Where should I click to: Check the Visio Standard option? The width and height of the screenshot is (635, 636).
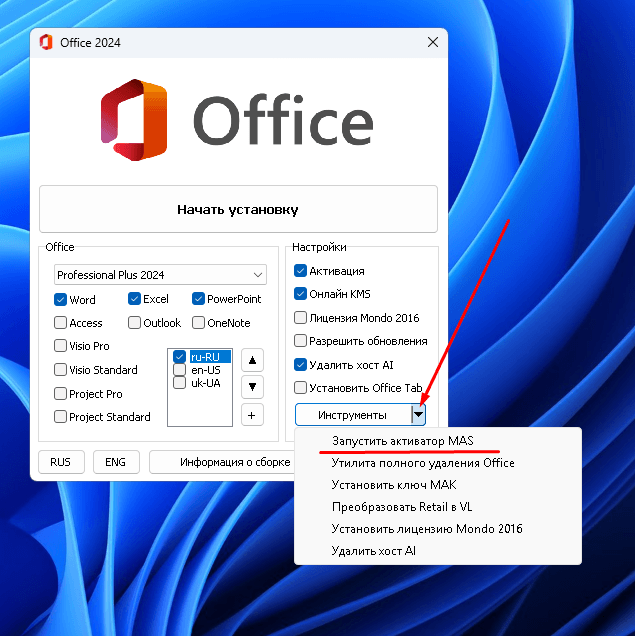tap(60, 370)
